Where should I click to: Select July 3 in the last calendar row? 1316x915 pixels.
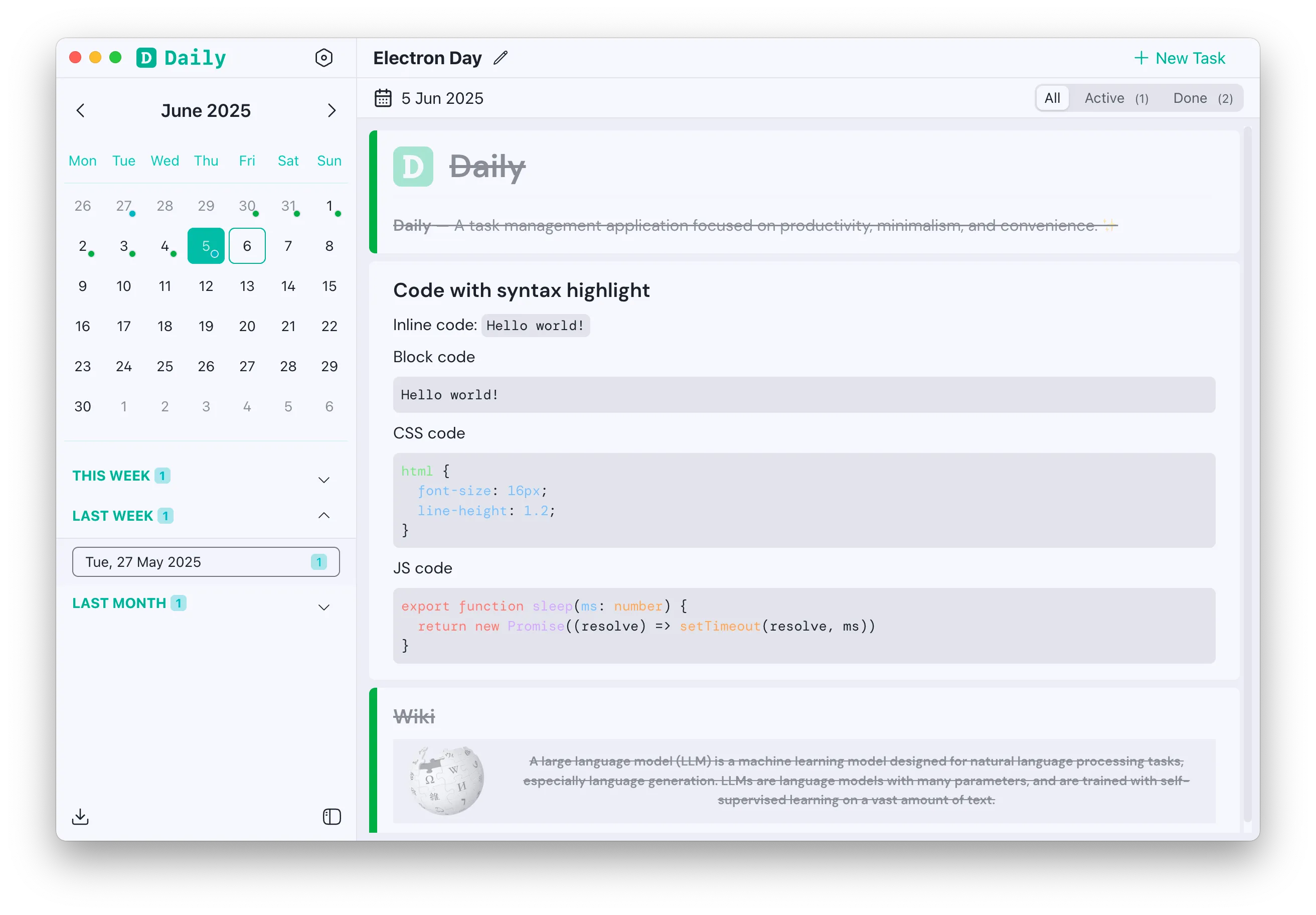[x=206, y=406]
